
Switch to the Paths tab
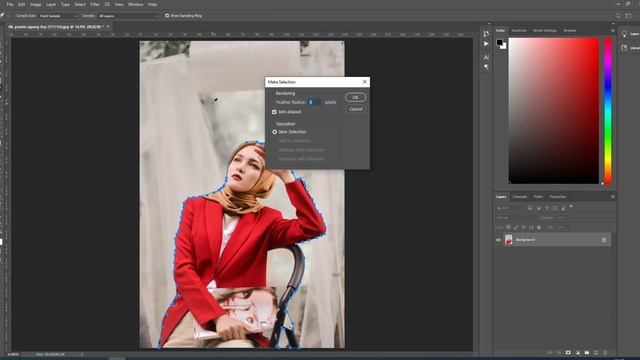coord(538,197)
